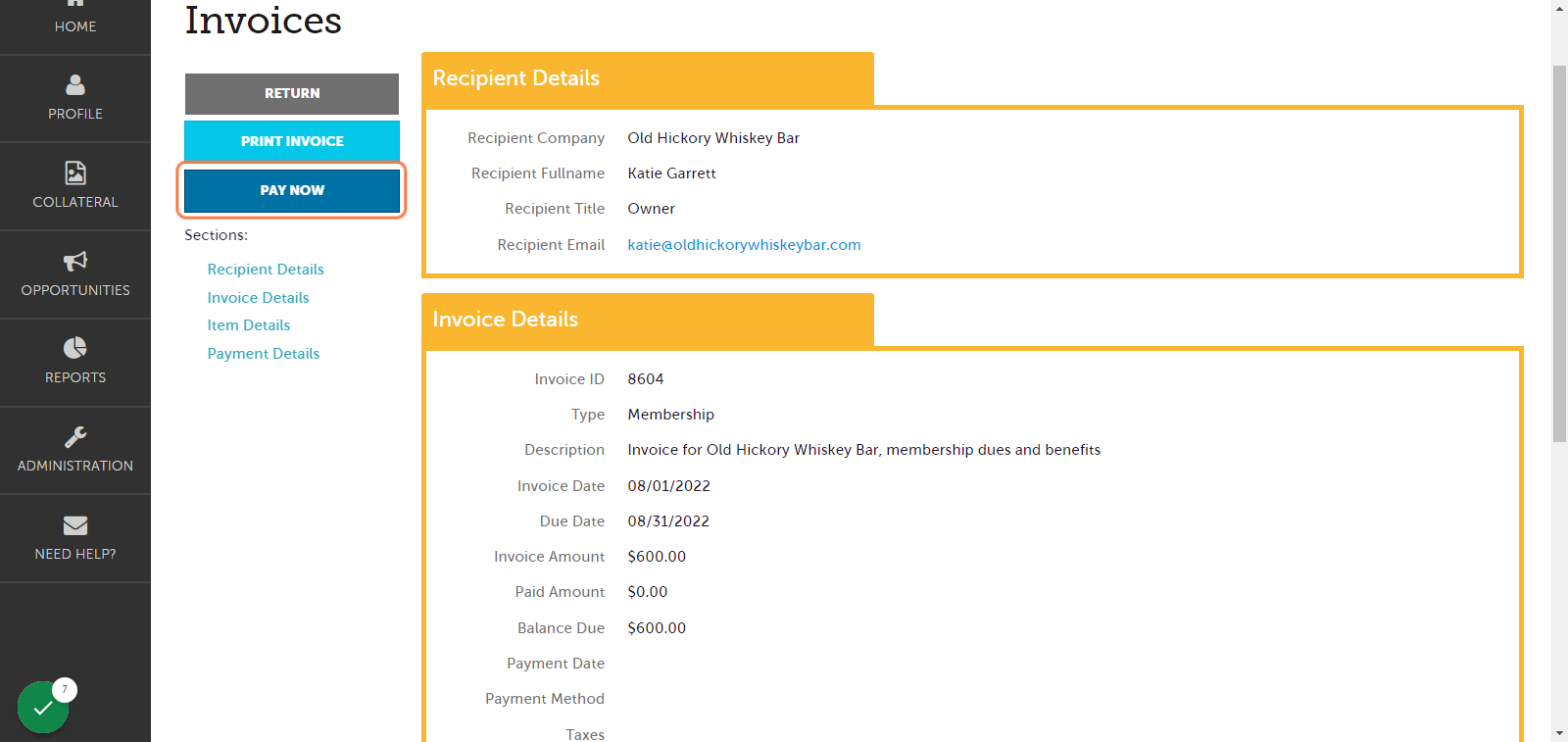
Task: Select NEED HELP? label in the sidebar
Action: coord(75,554)
